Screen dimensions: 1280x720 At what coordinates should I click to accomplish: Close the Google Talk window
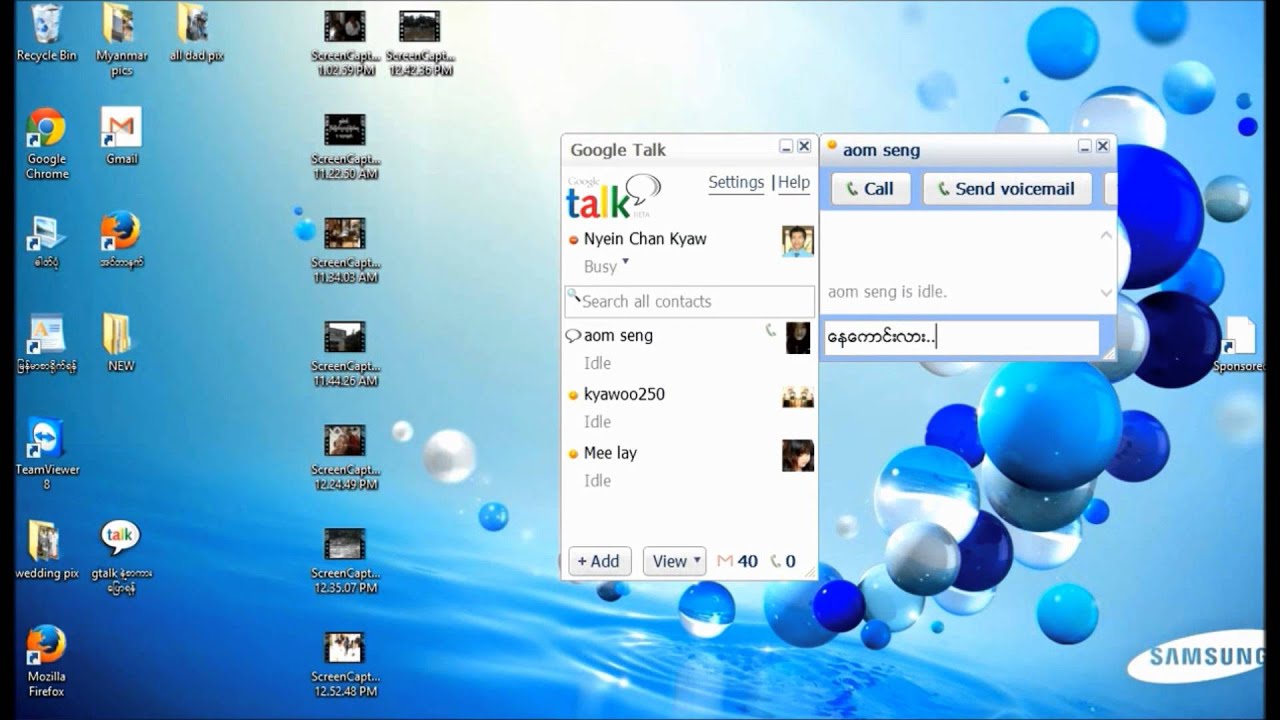[804, 146]
